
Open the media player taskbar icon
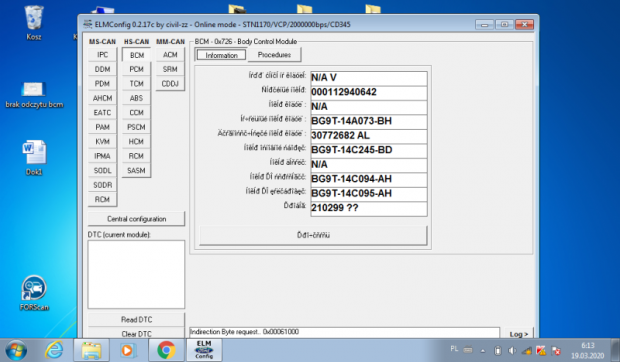[128, 350]
